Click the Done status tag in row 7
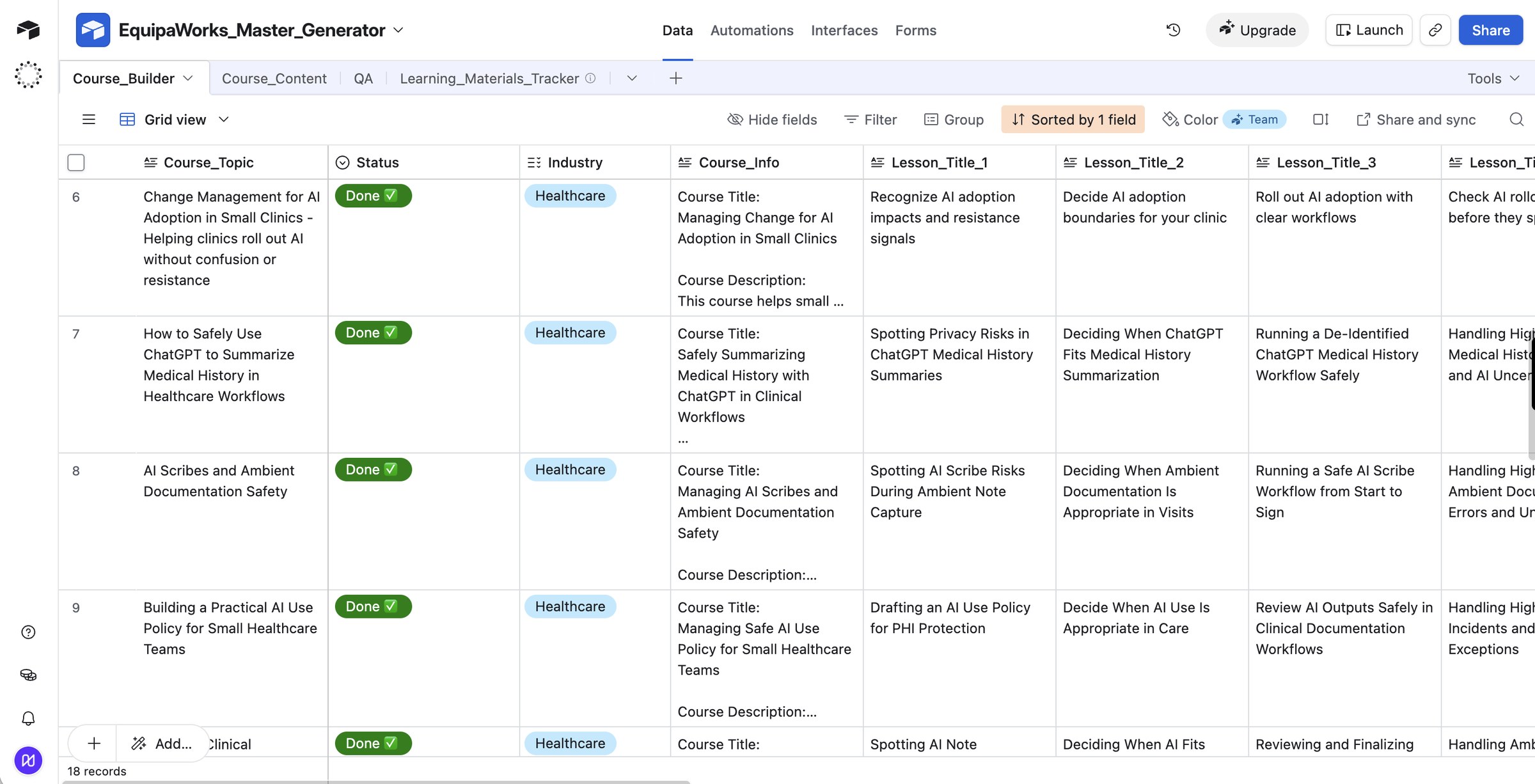Viewport: 1535px width, 784px height. 373,333
